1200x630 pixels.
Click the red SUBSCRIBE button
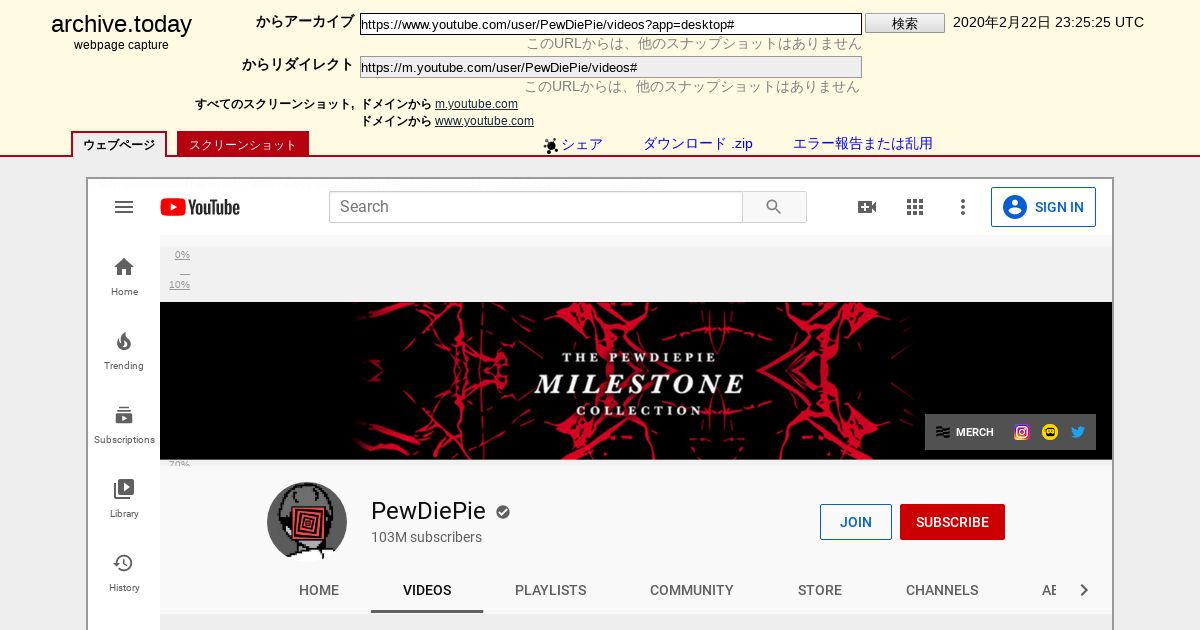(x=952, y=522)
